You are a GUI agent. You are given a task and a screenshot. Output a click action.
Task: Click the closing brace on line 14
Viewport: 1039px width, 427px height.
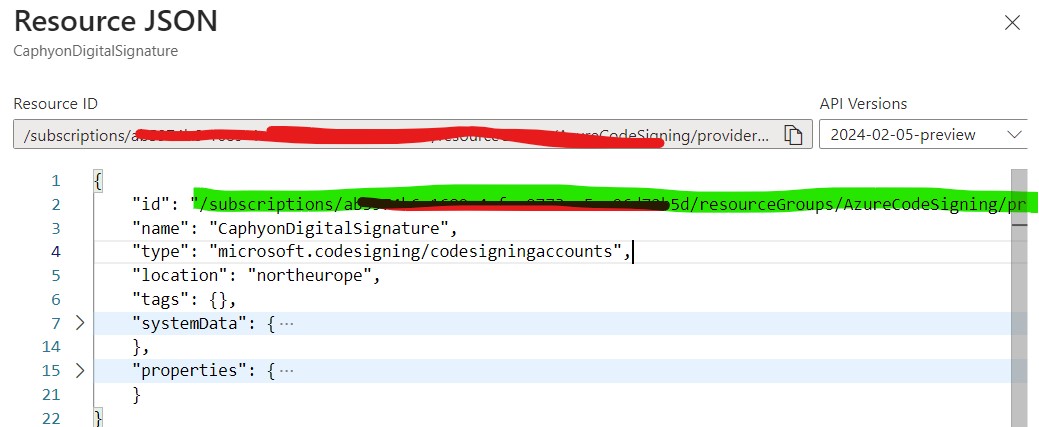click(x=138, y=346)
